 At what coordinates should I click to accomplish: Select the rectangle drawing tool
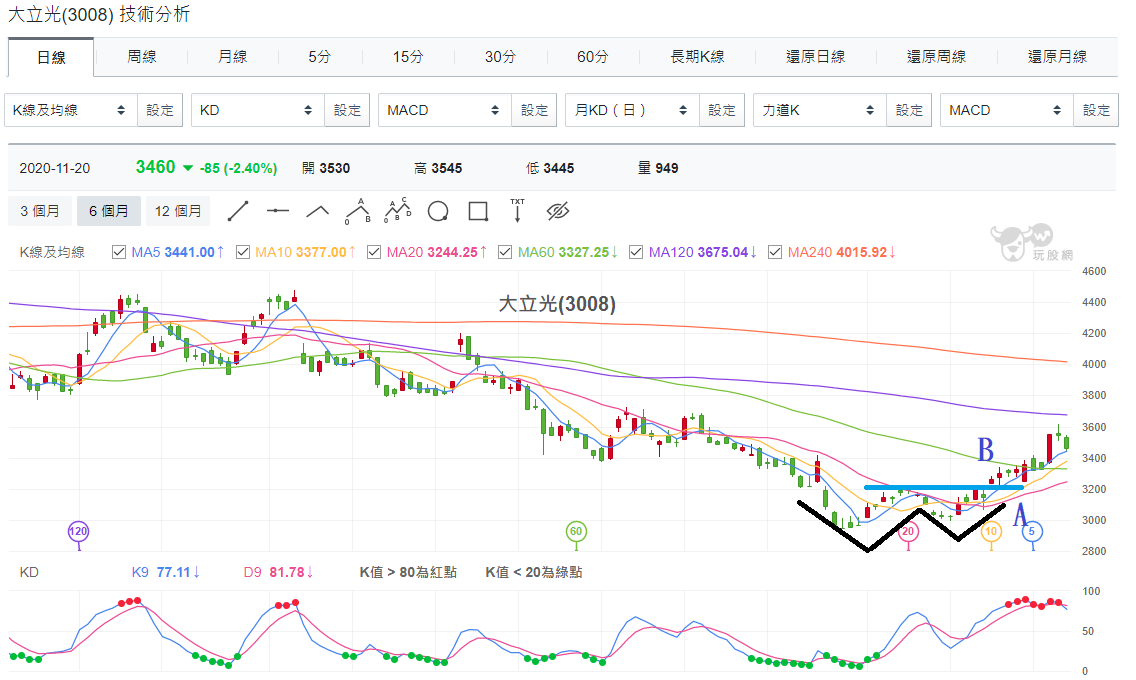(x=478, y=211)
